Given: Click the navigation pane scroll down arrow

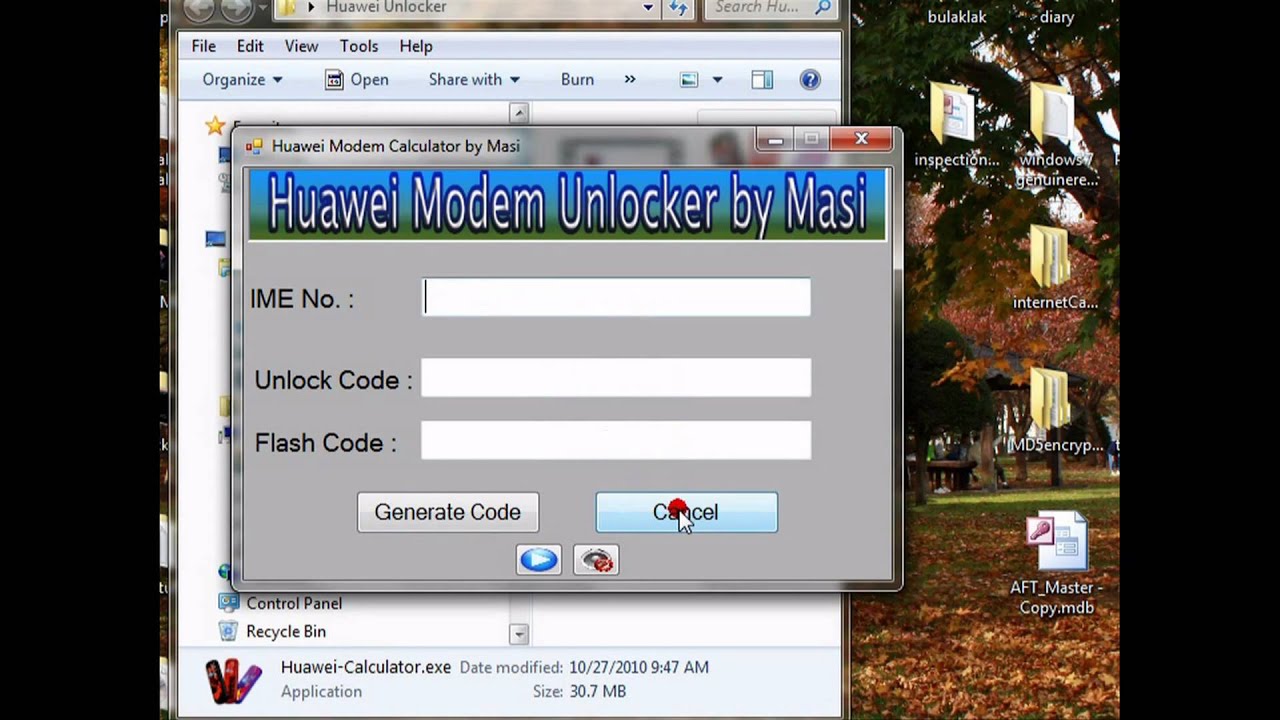Looking at the screenshot, I should [x=518, y=634].
